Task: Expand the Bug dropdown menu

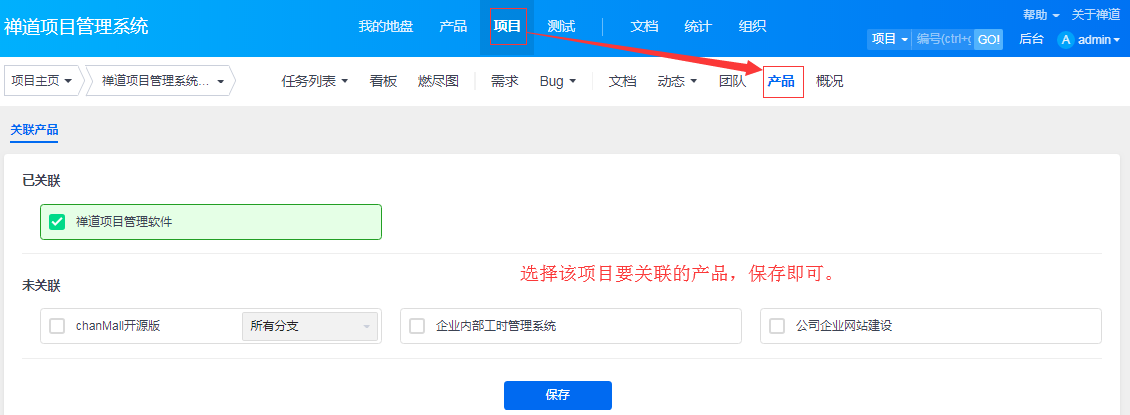Action: pos(558,81)
